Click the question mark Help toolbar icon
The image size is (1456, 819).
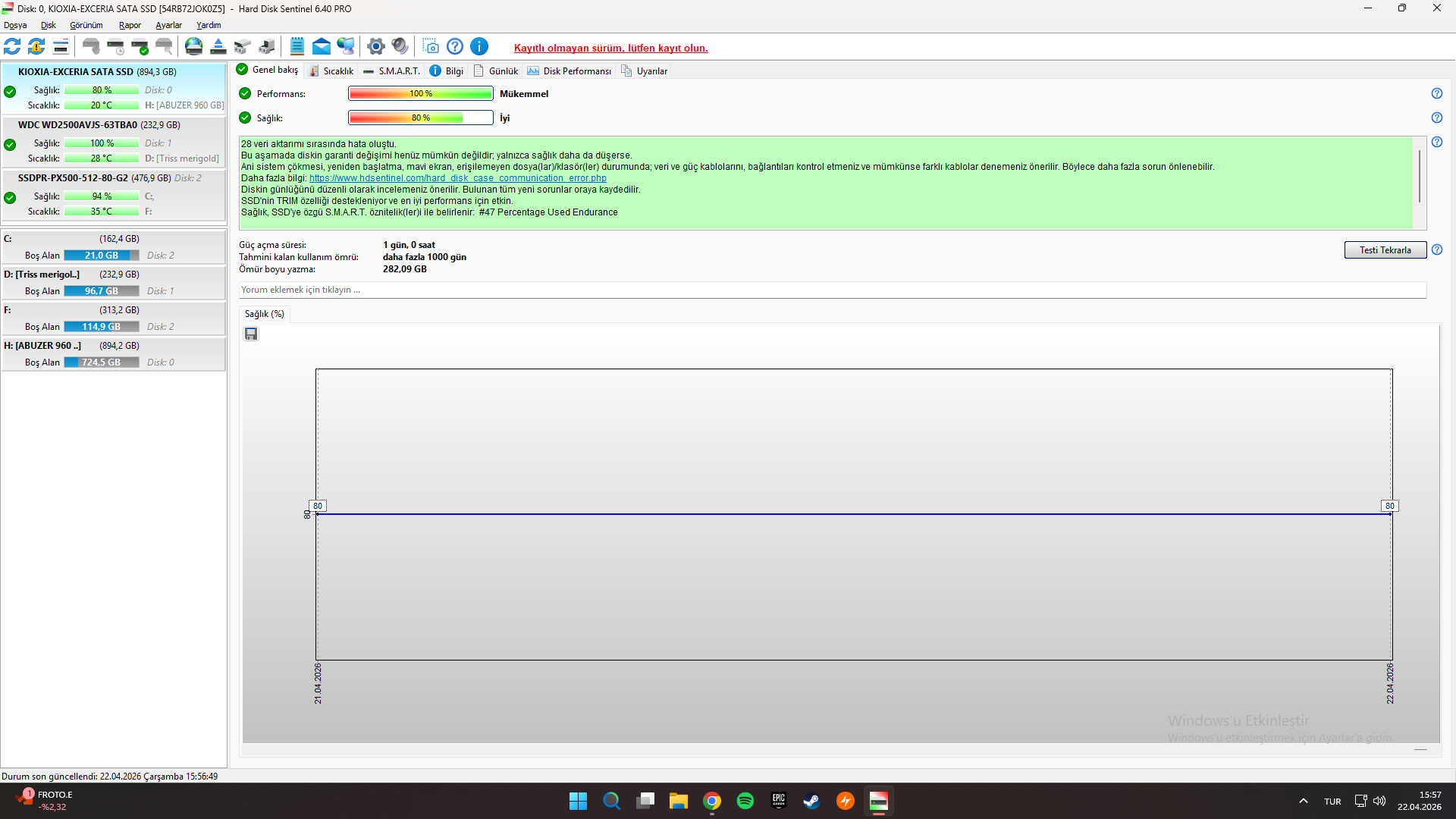coord(455,47)
